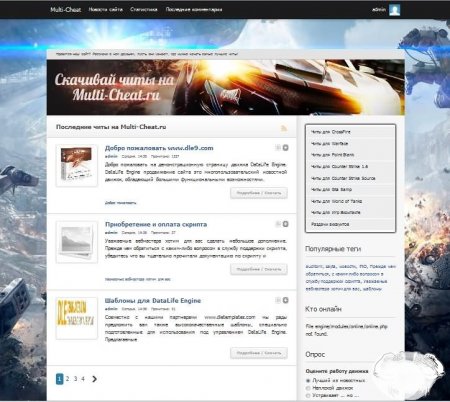This screenshot has height=402, width=450.
Task: Click the Multi-Cheat.ru car banner
Action: 226,87
